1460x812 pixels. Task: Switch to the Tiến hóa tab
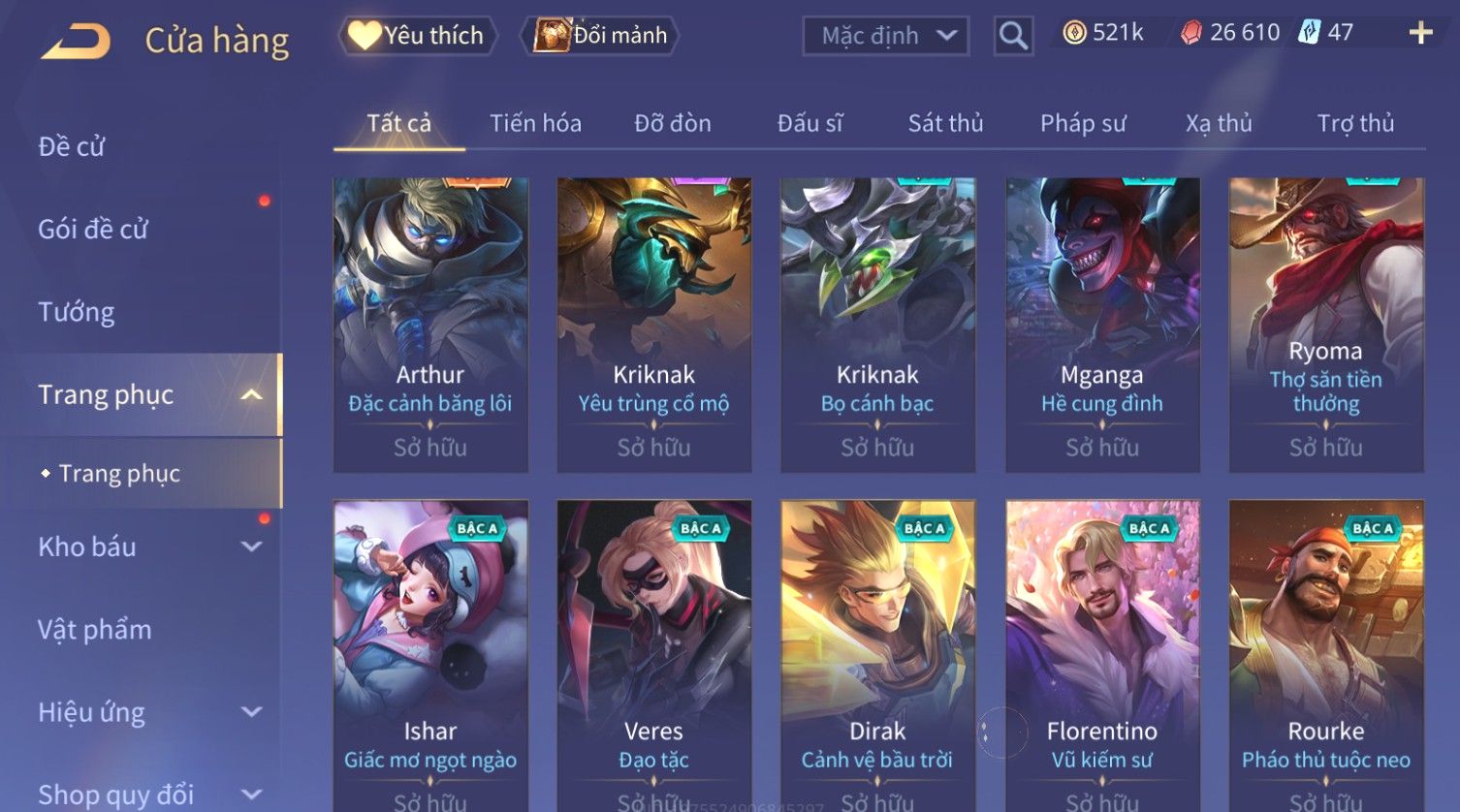coord(535,123)
